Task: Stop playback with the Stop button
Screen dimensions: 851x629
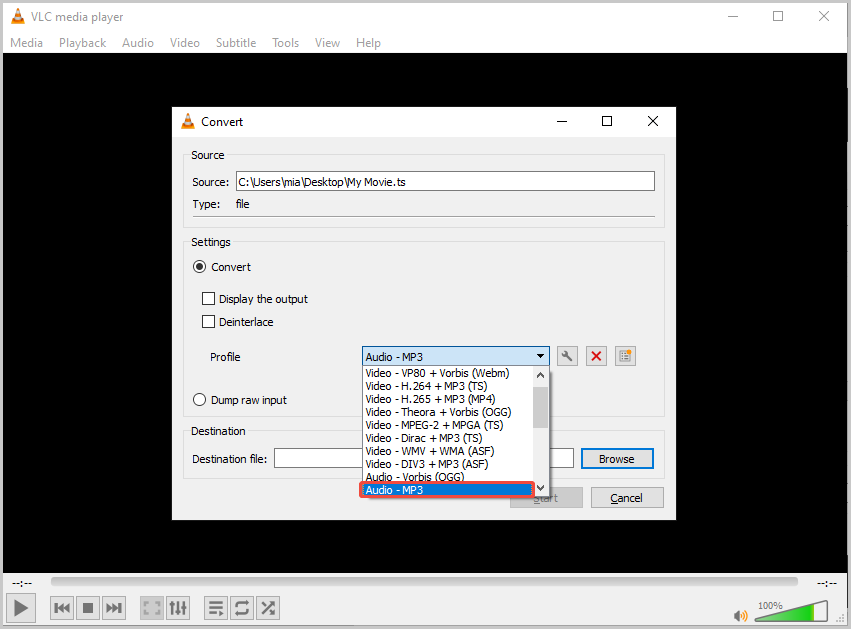Action: point(88,608)
